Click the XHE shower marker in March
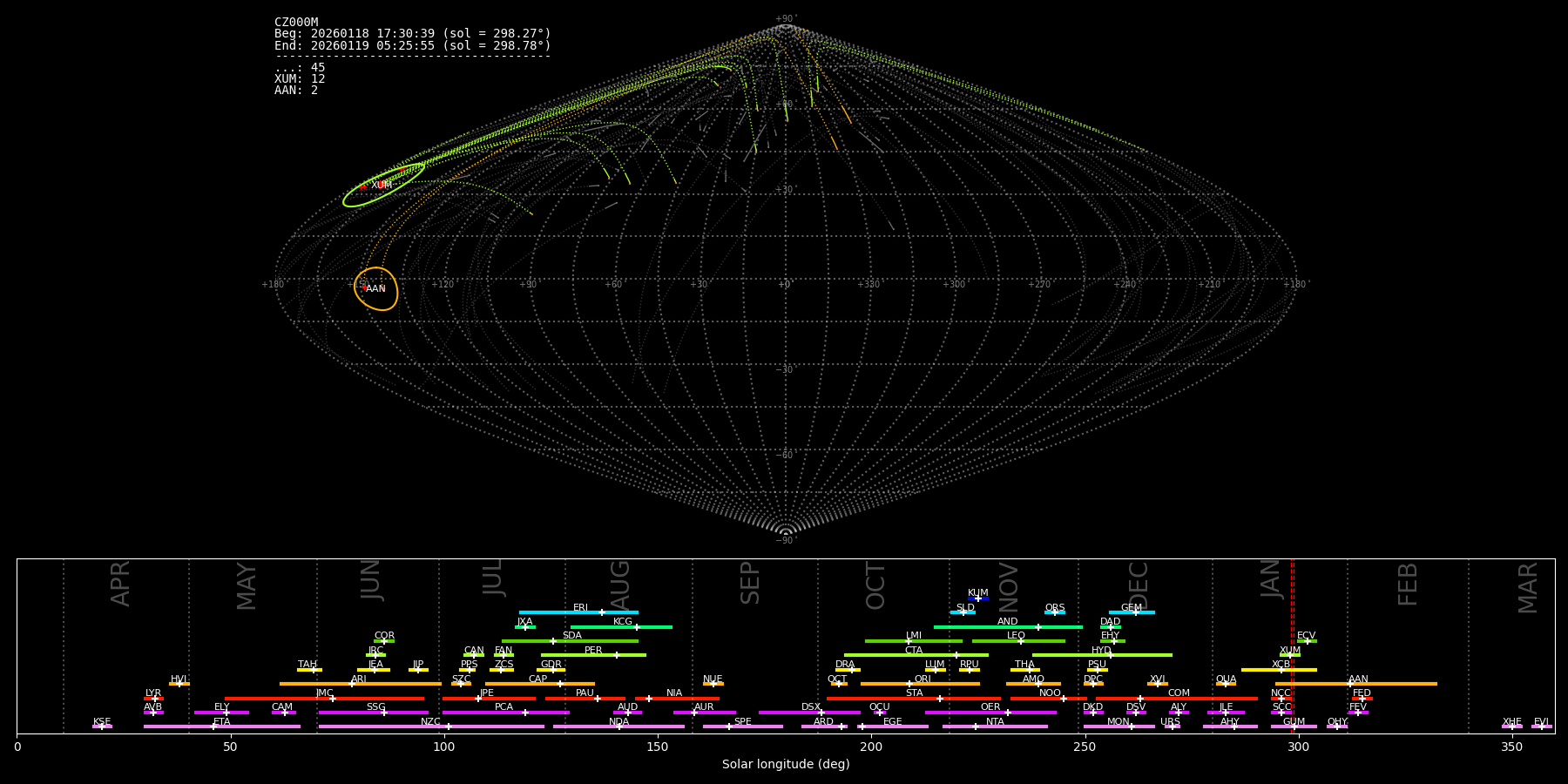 pyautogui.click(x=1512, y=727)
